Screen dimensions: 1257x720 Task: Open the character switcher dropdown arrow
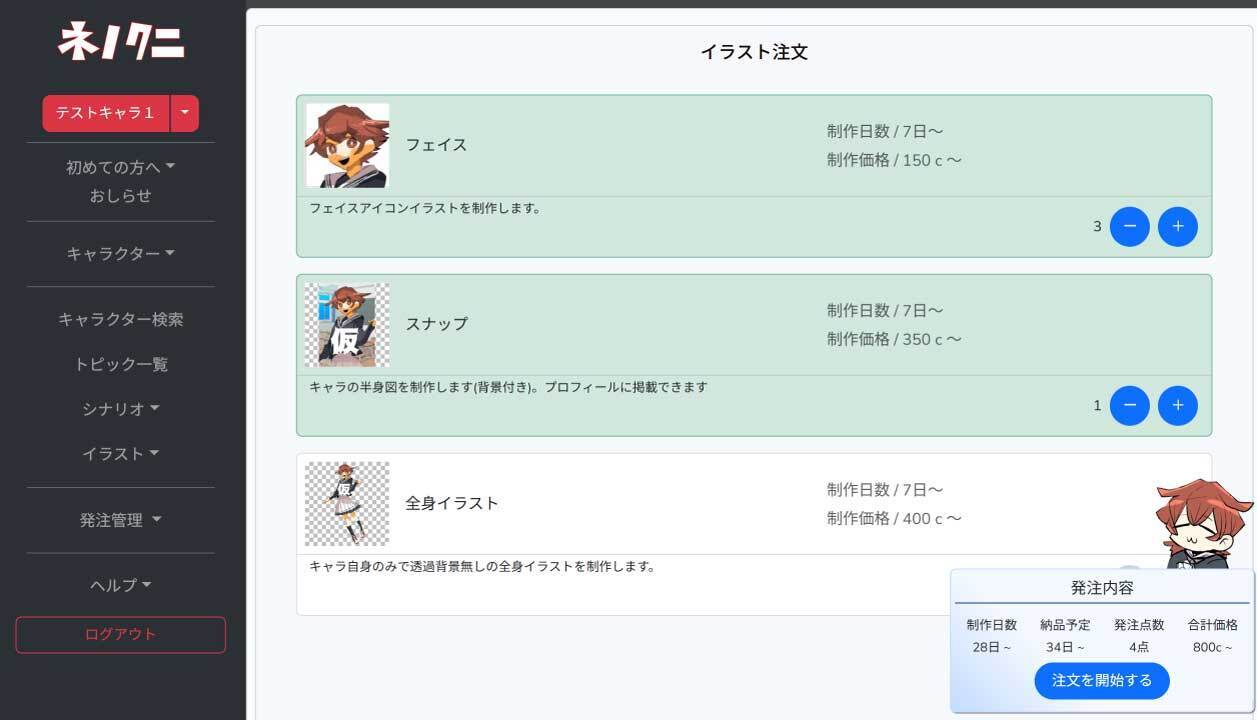185,114
